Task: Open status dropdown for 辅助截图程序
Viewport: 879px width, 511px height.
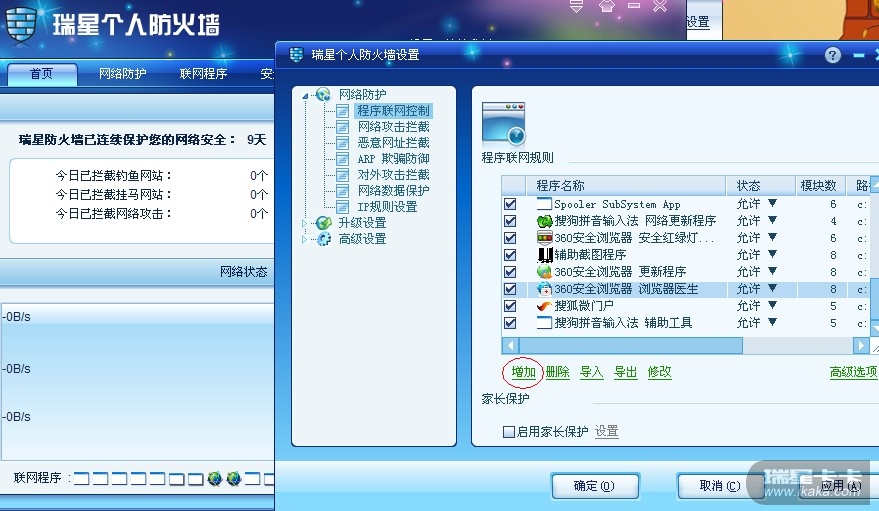Action: click(772, 254)
